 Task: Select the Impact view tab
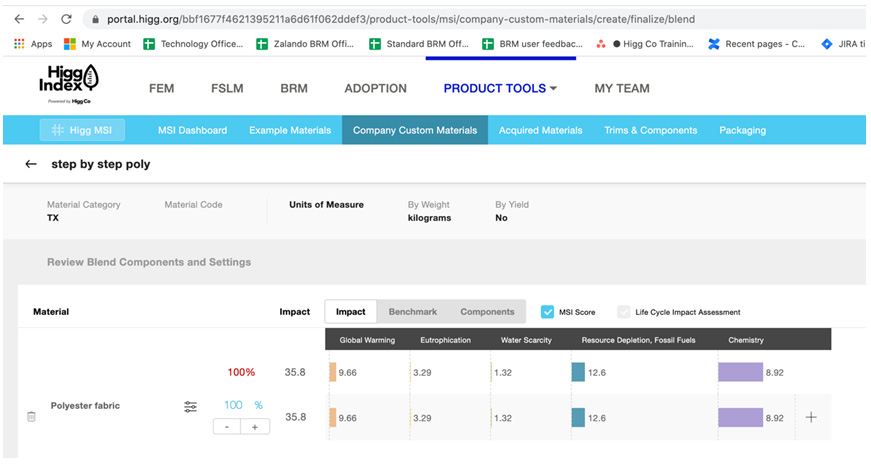pos(351,312)
